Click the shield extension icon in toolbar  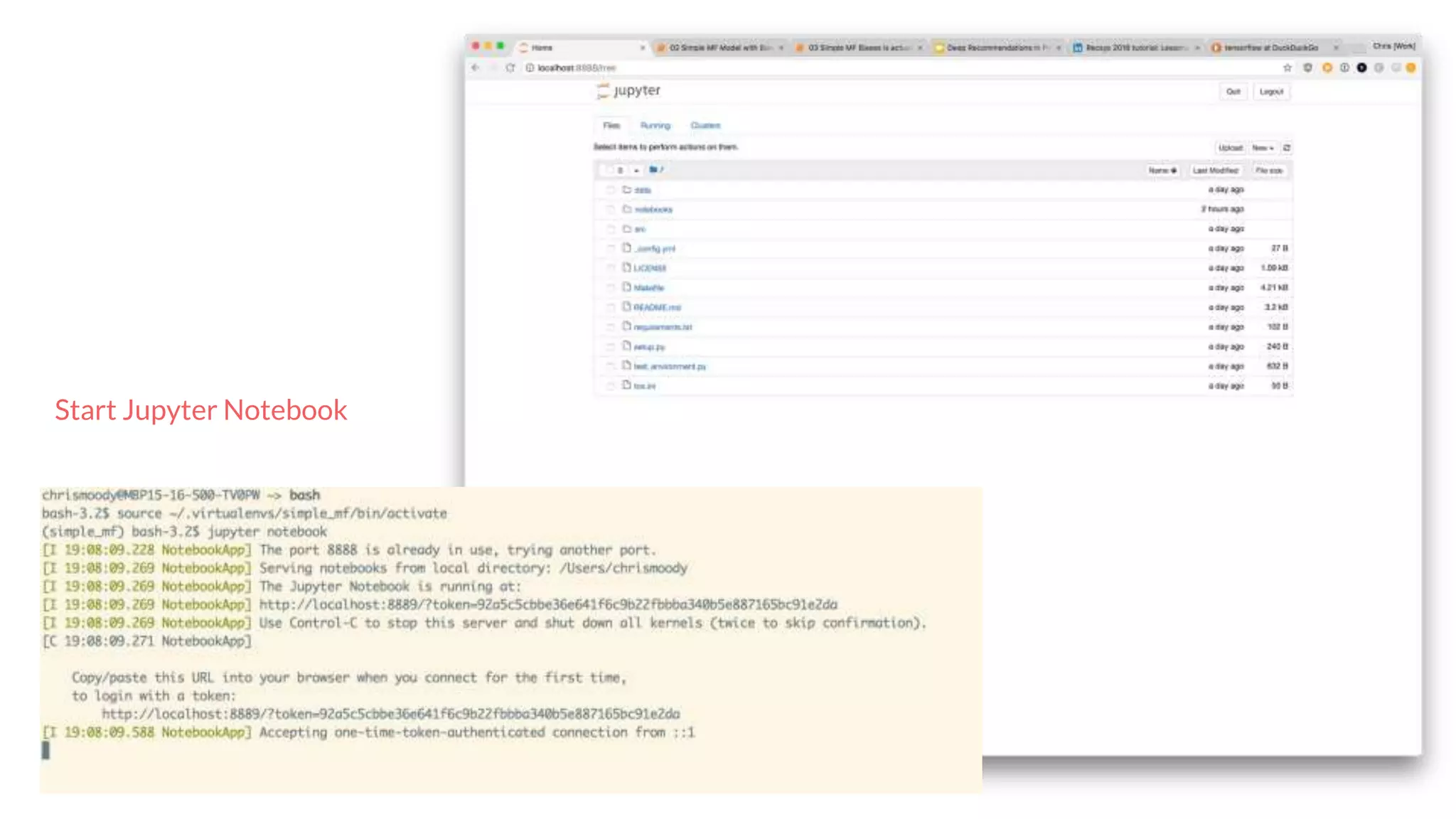tap(1307, 68)
